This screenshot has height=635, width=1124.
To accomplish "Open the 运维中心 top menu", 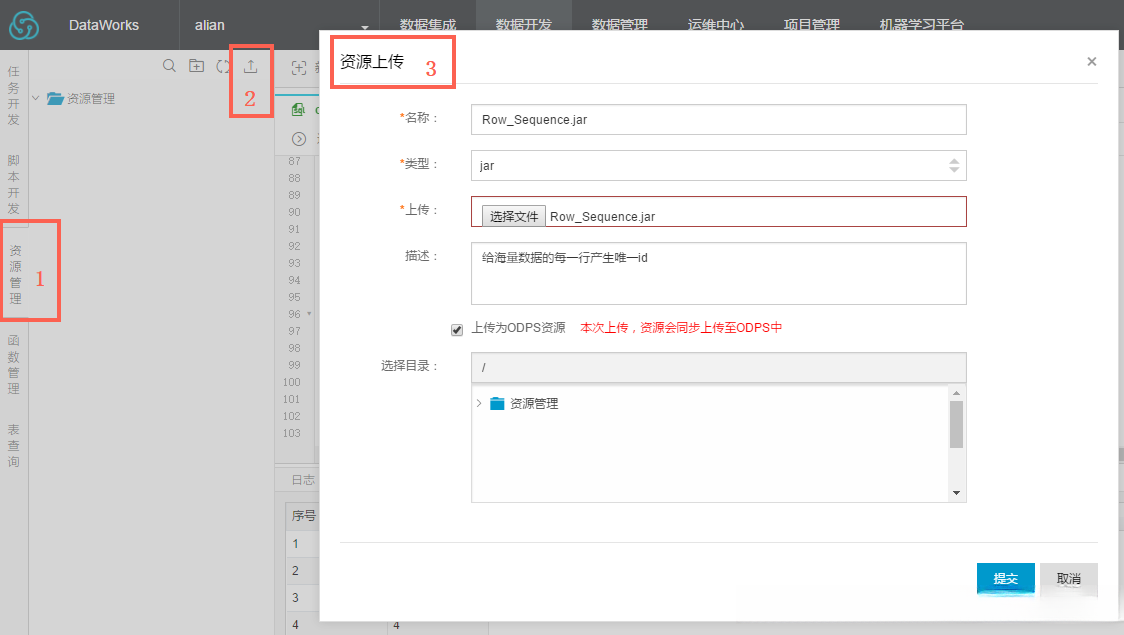I will (x=716, y=25).
